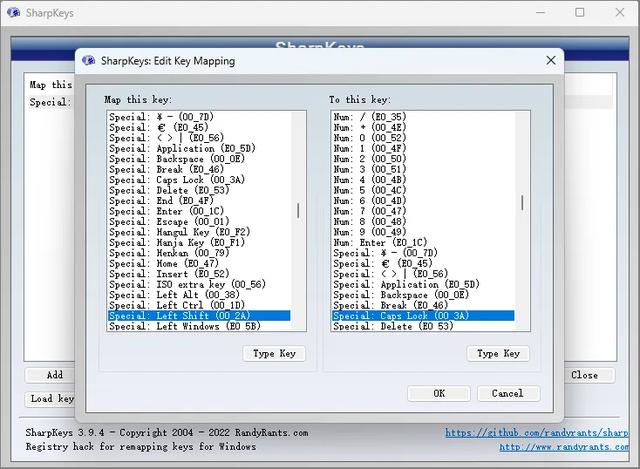Select 'Special: Application (E0_5D)' in To this key list
Image resolution: width=640 pixels, height=469 pixels.
point(423,285)
